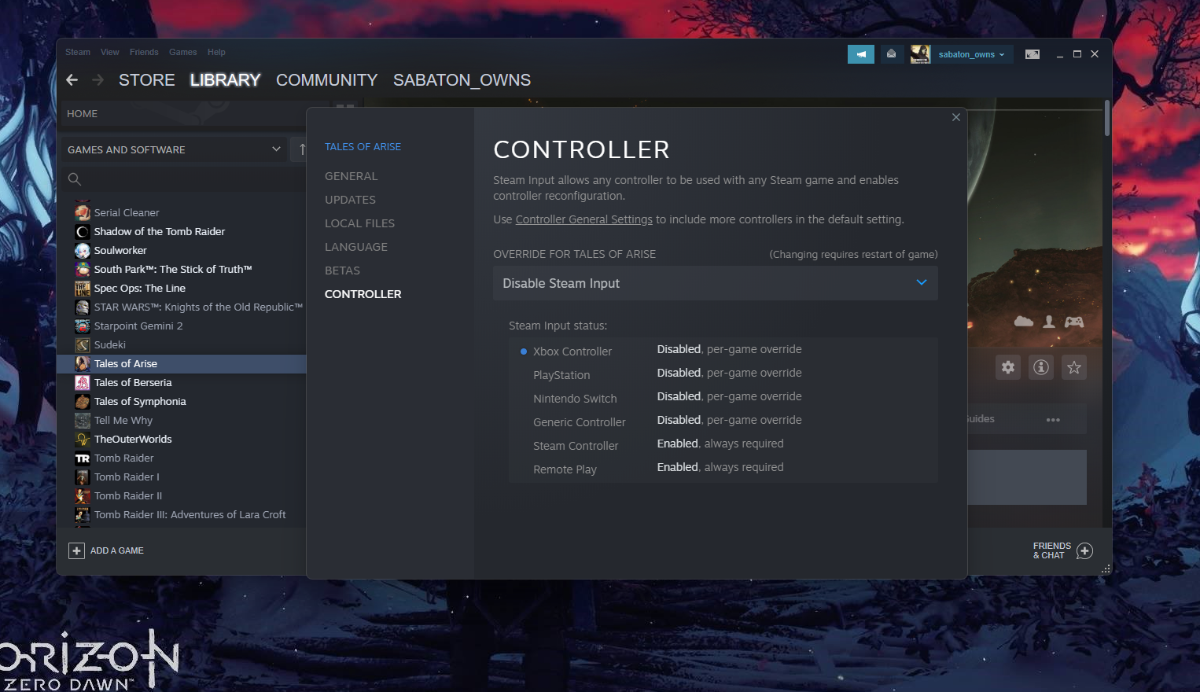The image size is (1200, 692).
Task: Select Tomb Raider I in list
Action: [126, 477]
